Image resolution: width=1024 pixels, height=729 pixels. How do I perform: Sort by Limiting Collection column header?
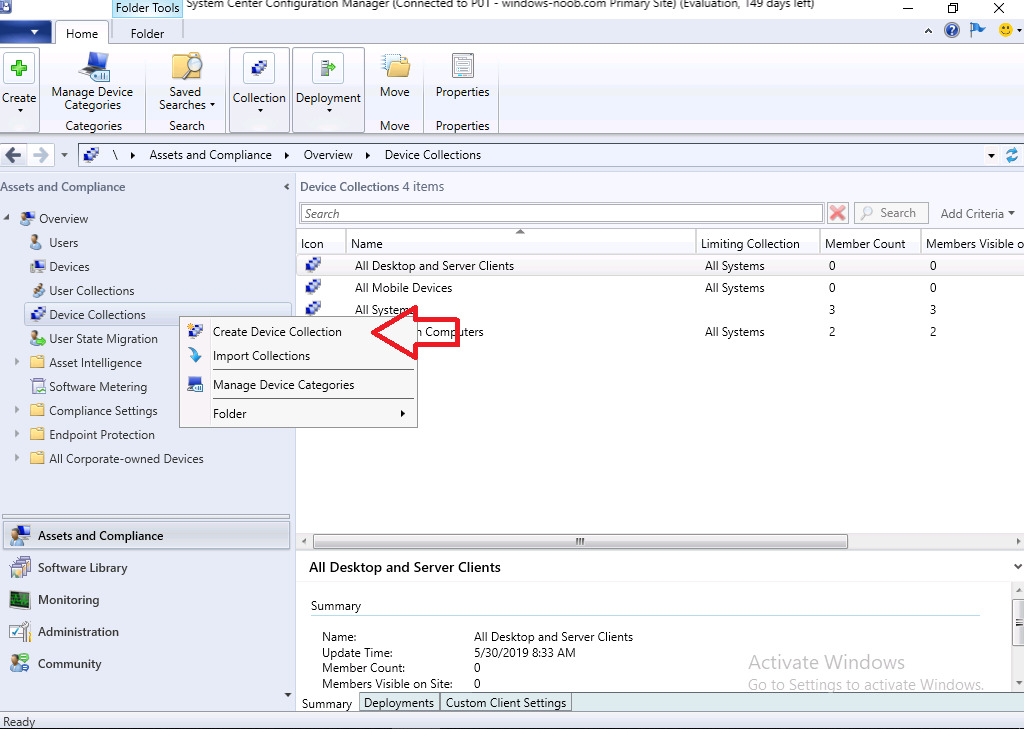pyautogui.click(x=758, y=244)
